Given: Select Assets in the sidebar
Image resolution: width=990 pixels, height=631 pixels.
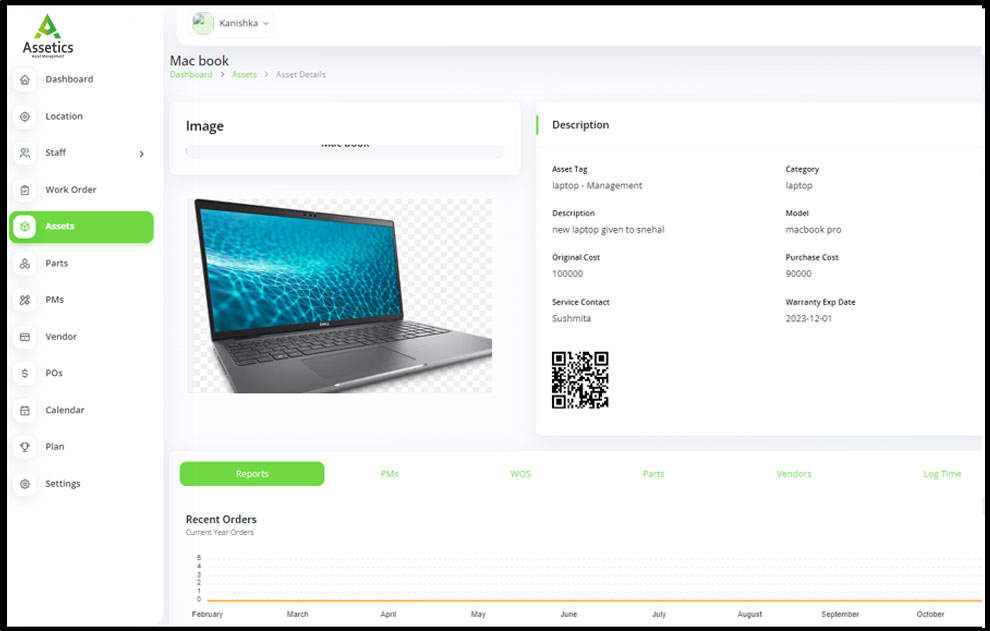Looking at the screenshot, I should (81, 227).
